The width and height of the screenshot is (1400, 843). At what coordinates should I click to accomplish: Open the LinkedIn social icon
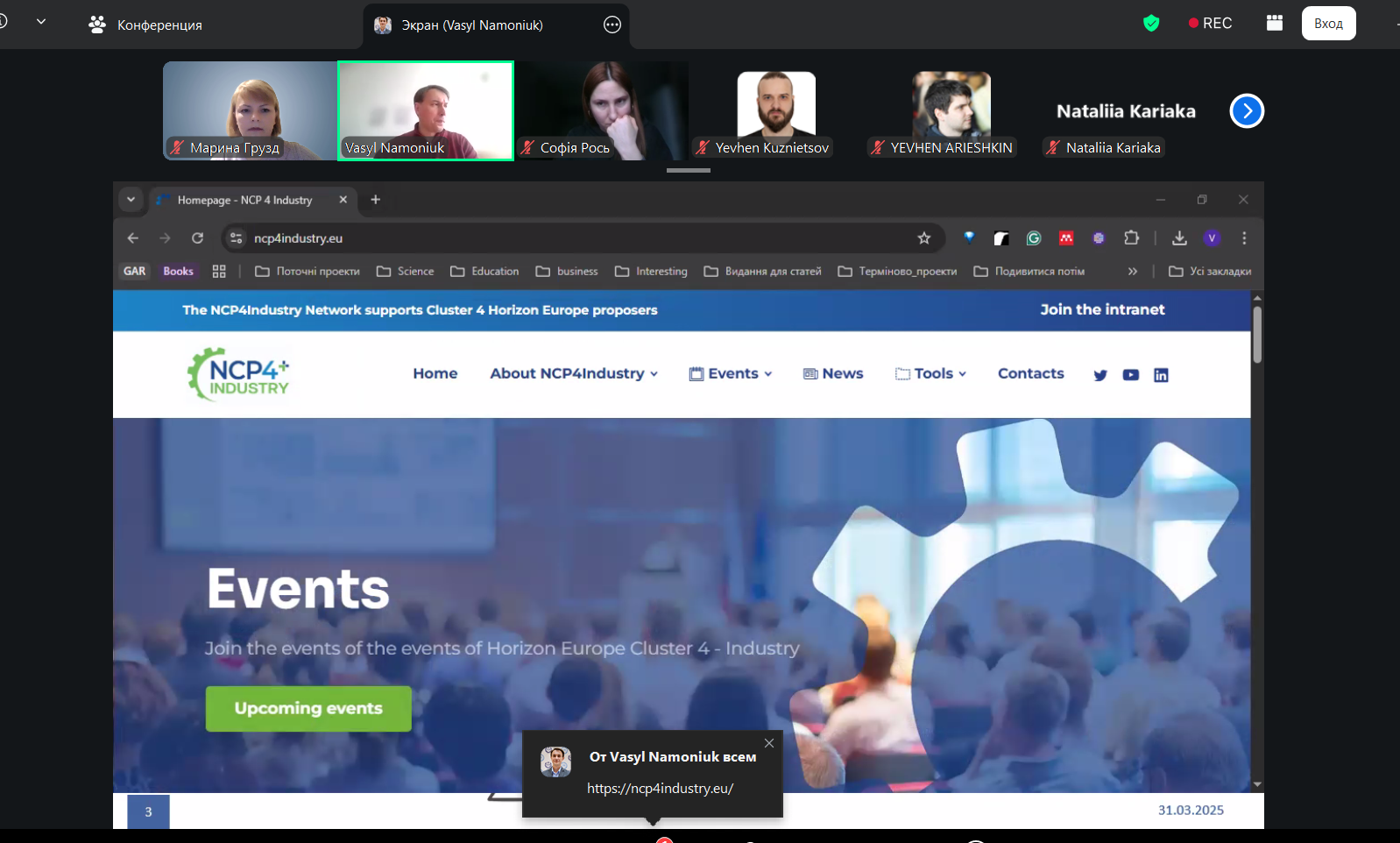1161,375
